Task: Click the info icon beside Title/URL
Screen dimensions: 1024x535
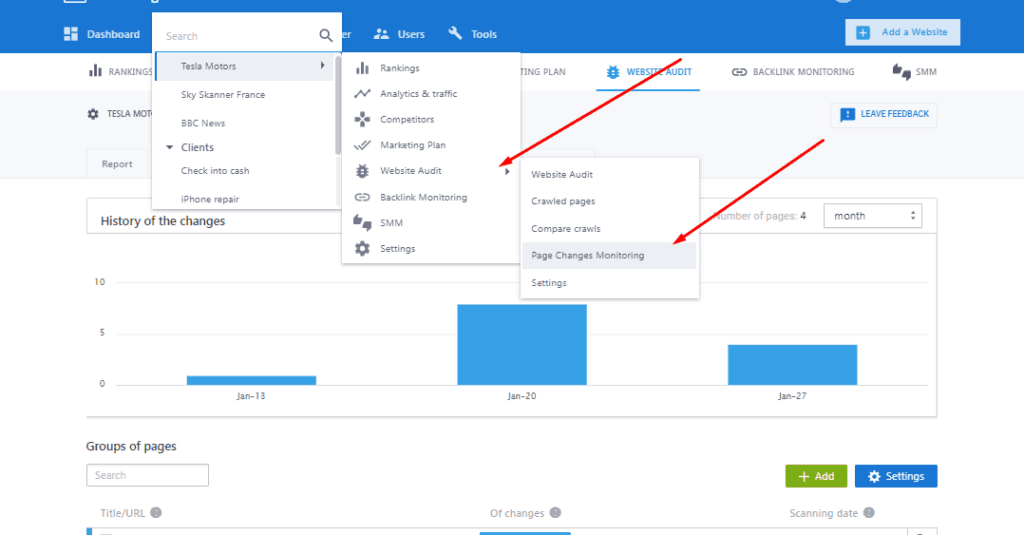Action: (x=156, y=513)
